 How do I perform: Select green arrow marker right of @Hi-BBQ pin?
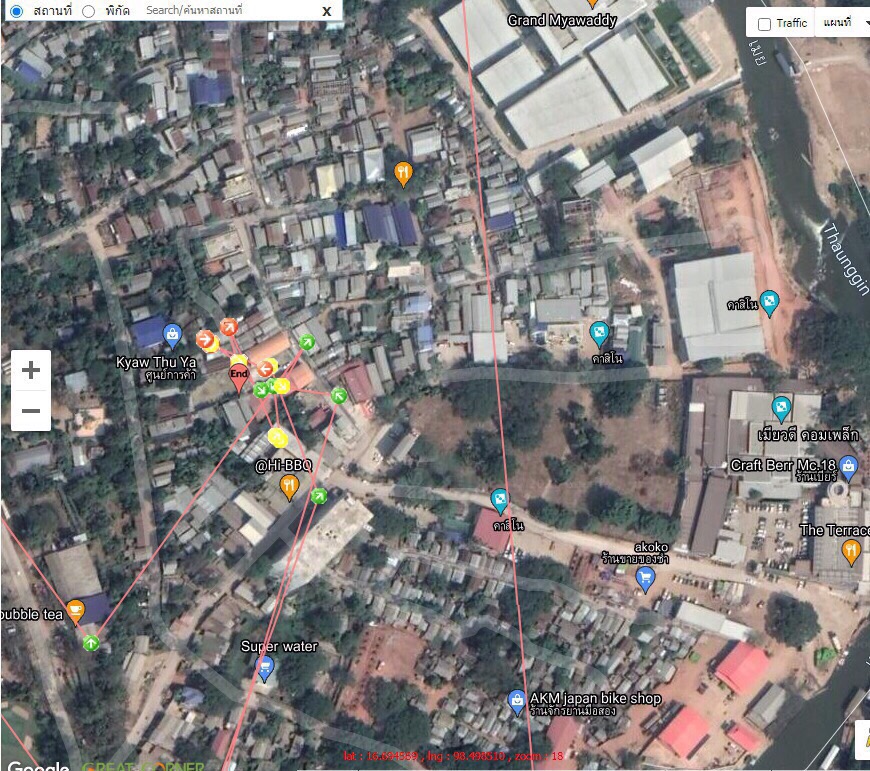318,496
